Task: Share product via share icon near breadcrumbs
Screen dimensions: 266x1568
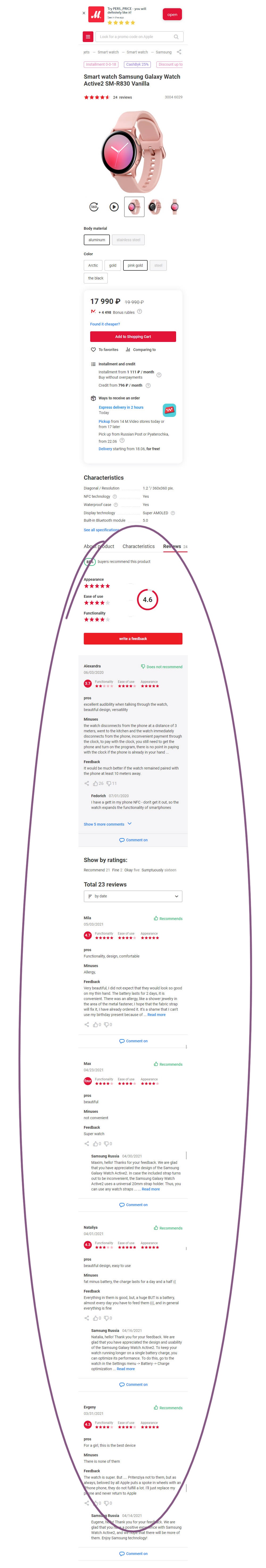Action: point(180,52)
